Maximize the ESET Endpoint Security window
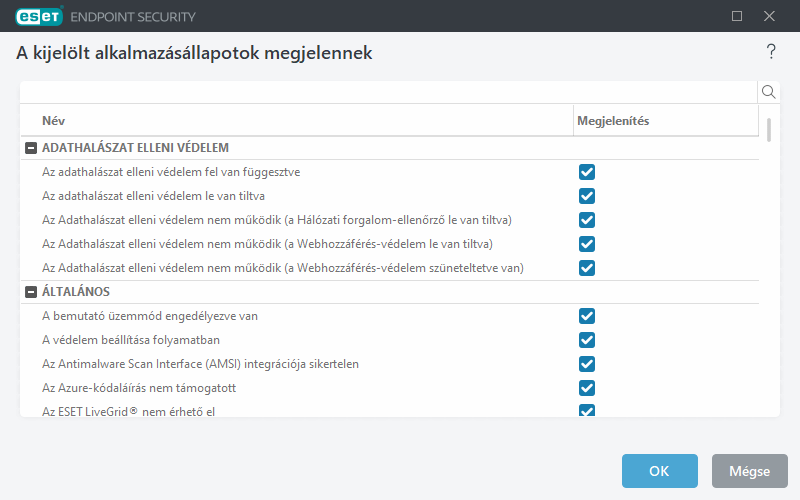800x500 pixels. click(x=738, y=16)
